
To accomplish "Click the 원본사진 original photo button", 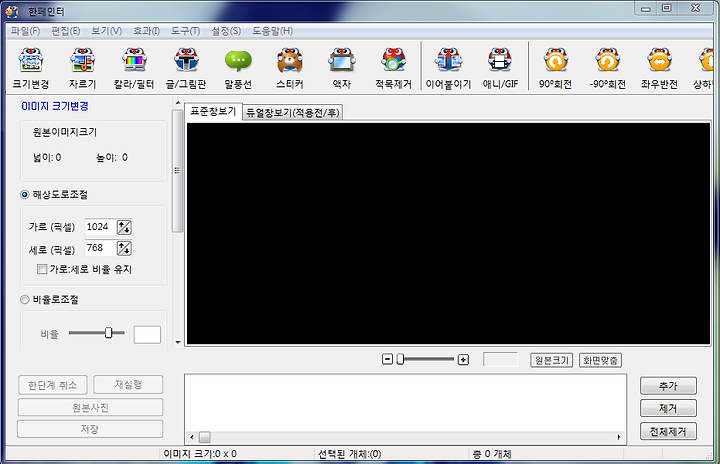I will 90,407.
